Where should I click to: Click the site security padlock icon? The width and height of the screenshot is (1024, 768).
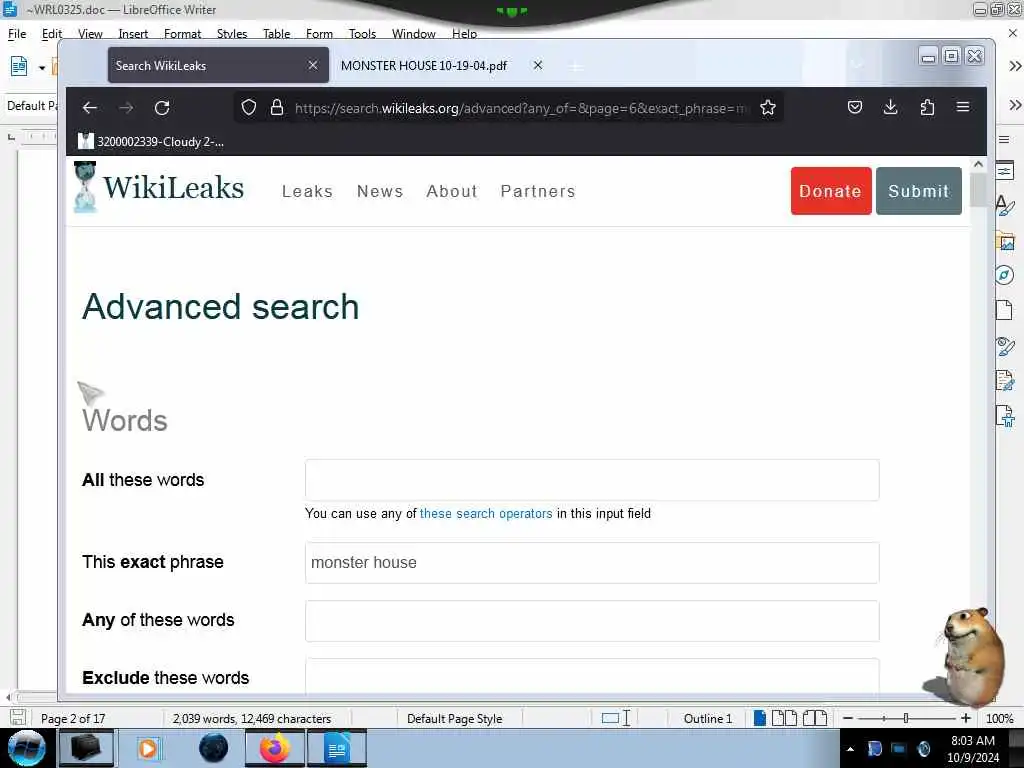[x=277, y=108]
